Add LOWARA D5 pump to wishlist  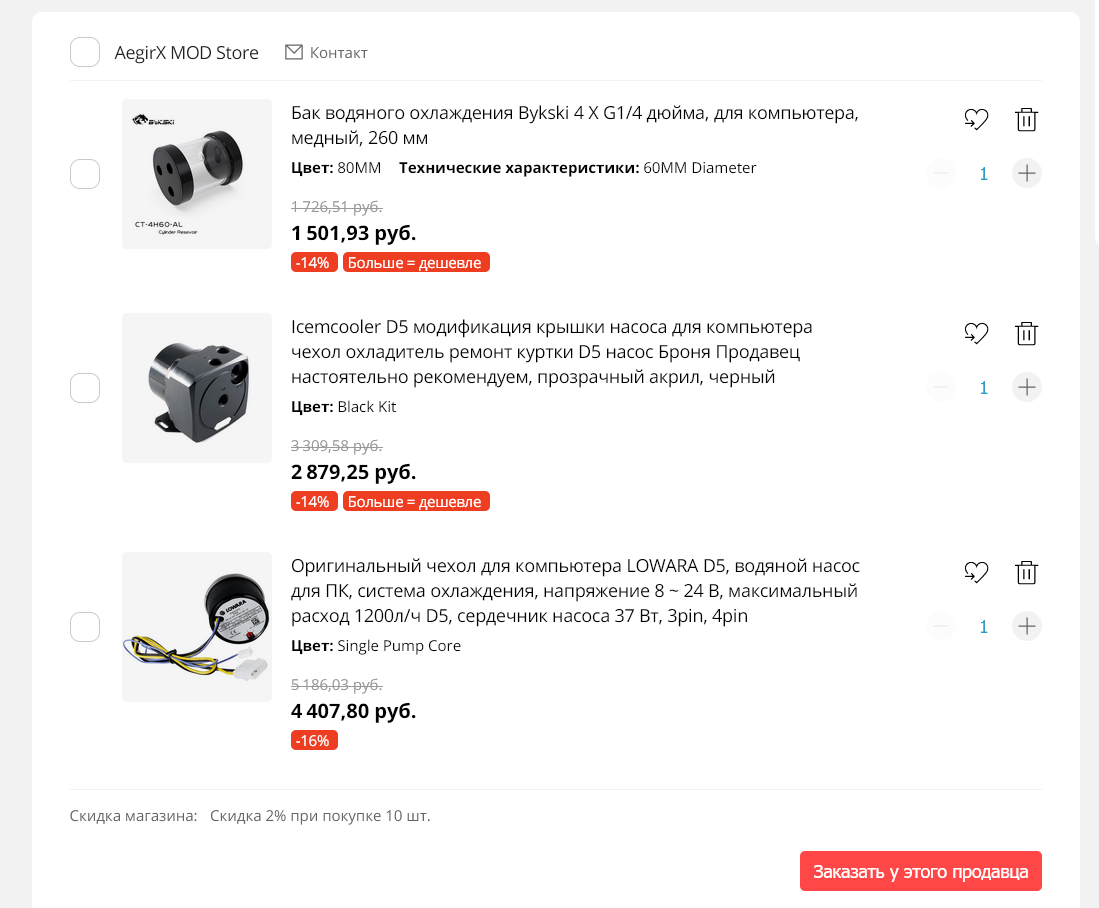pyautogui.click(x=975, y=573)
